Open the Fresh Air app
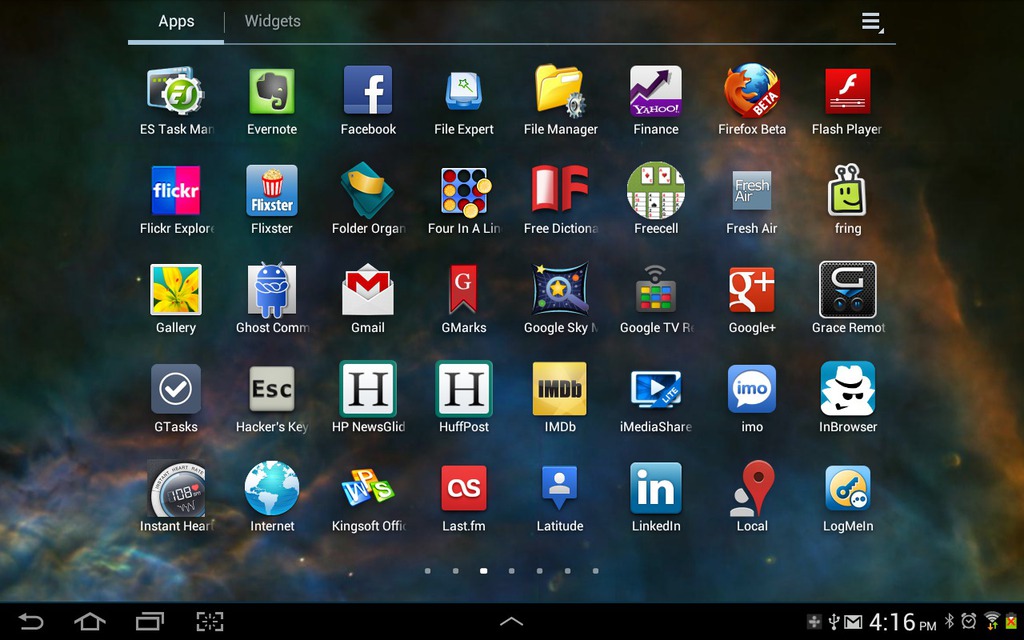The height and width of the screenshot is (640, 1024). 752,190
